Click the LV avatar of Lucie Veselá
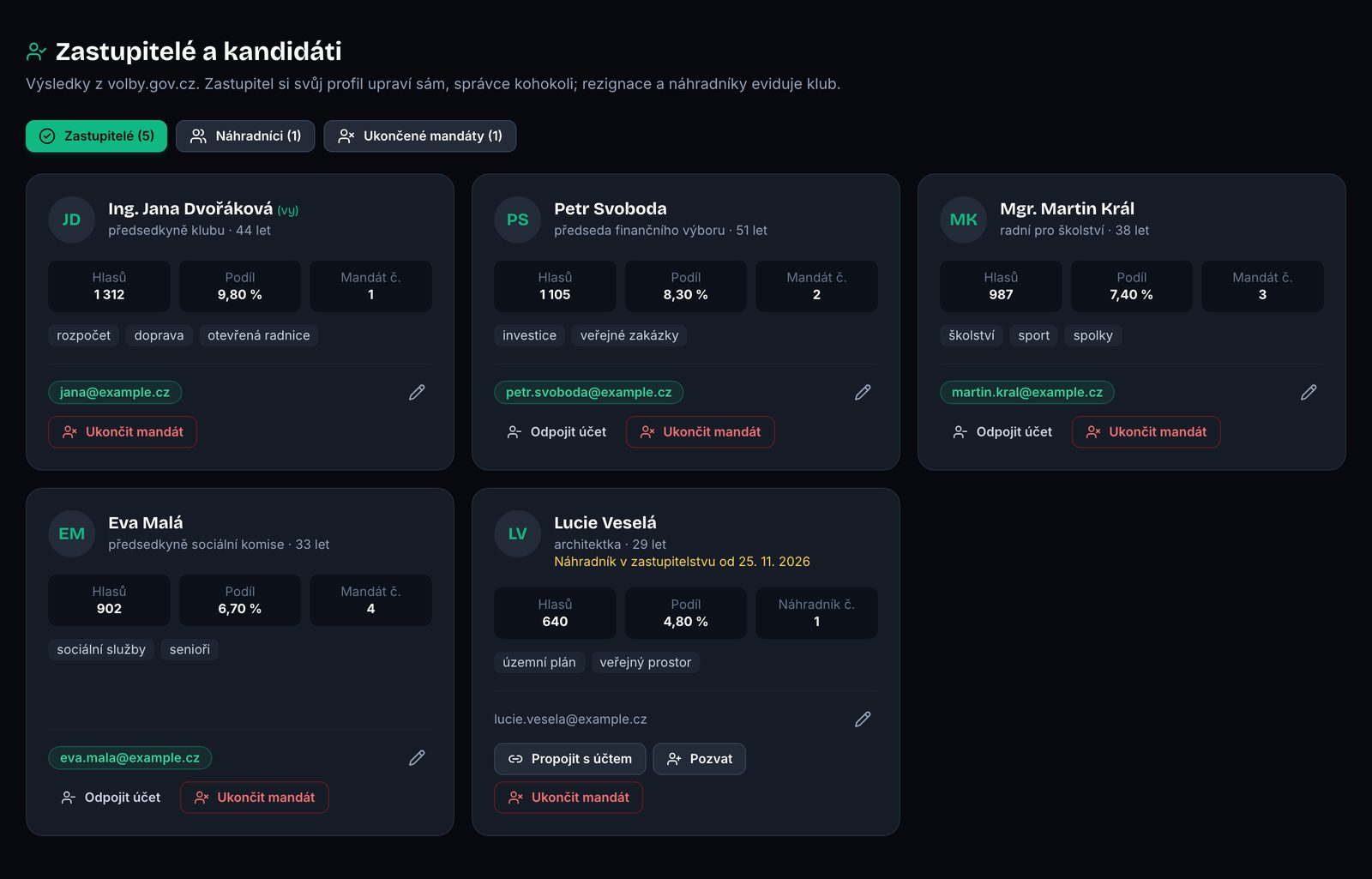 click(x=517, y=533)
